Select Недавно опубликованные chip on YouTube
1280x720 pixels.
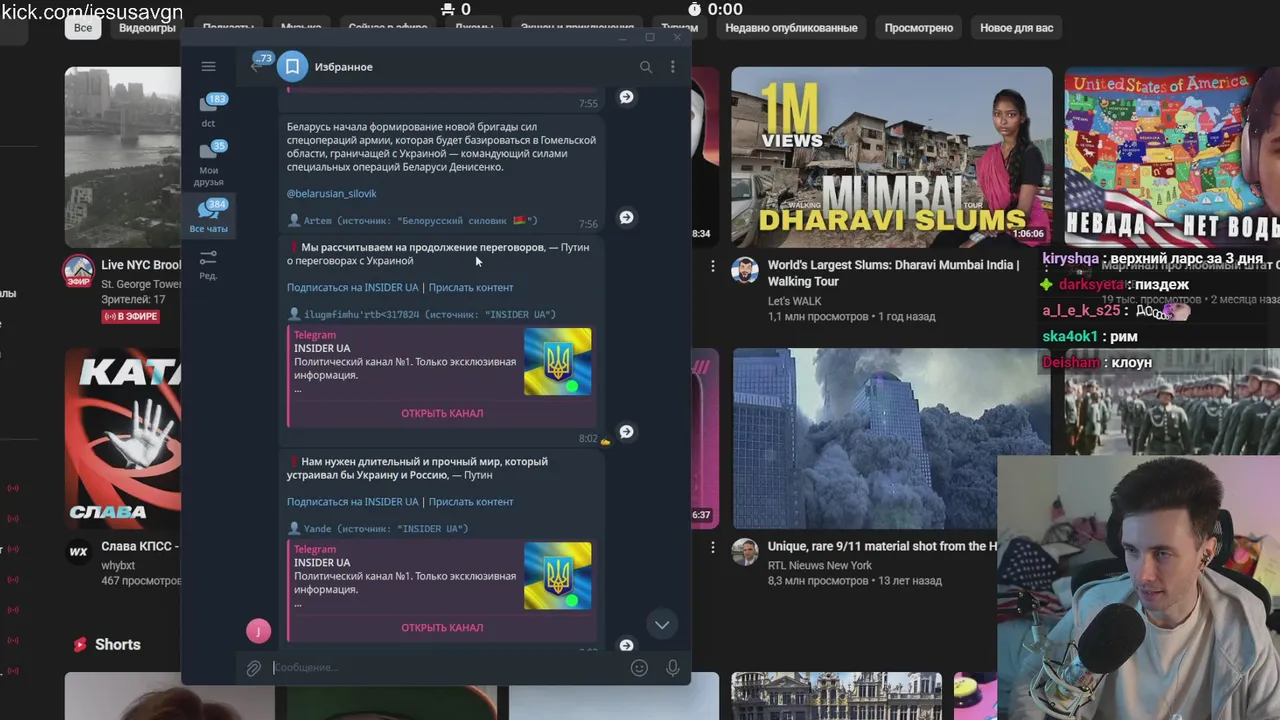(791, 28)
